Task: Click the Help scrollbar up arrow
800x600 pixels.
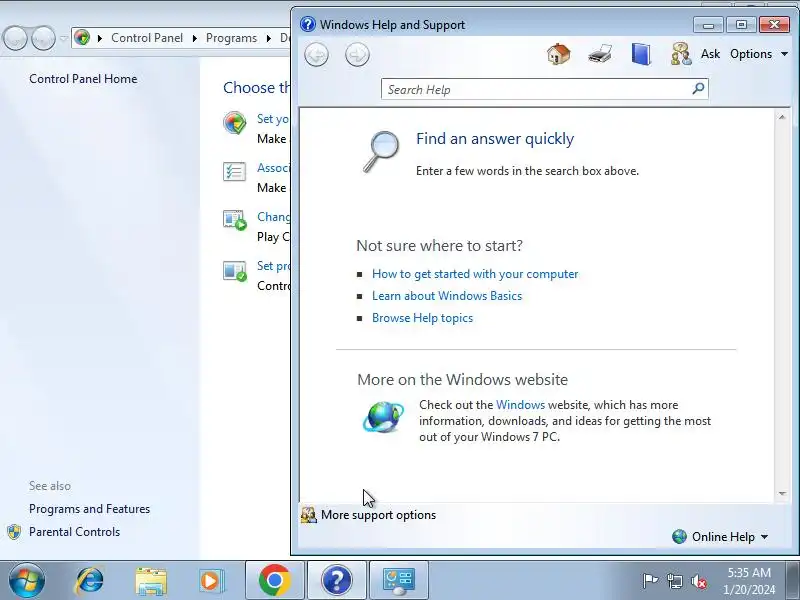Action: coord(782,117)
